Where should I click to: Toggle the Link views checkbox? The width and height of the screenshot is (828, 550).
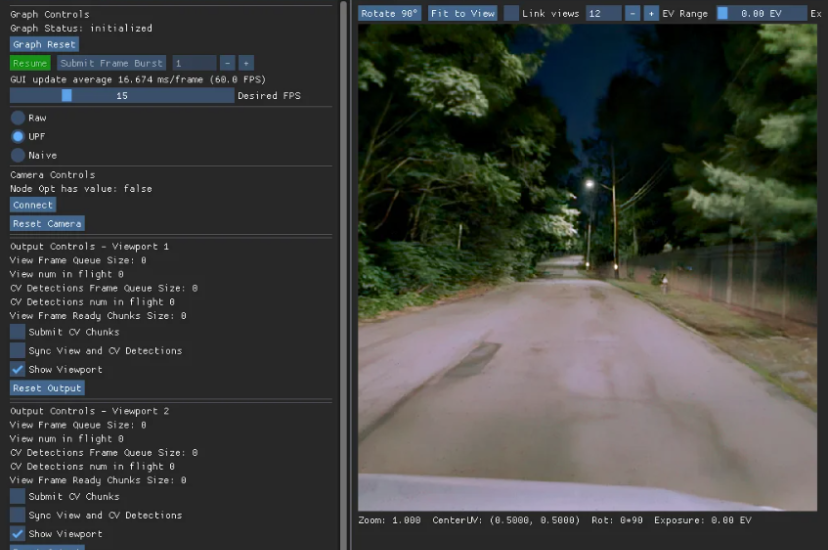511,13
